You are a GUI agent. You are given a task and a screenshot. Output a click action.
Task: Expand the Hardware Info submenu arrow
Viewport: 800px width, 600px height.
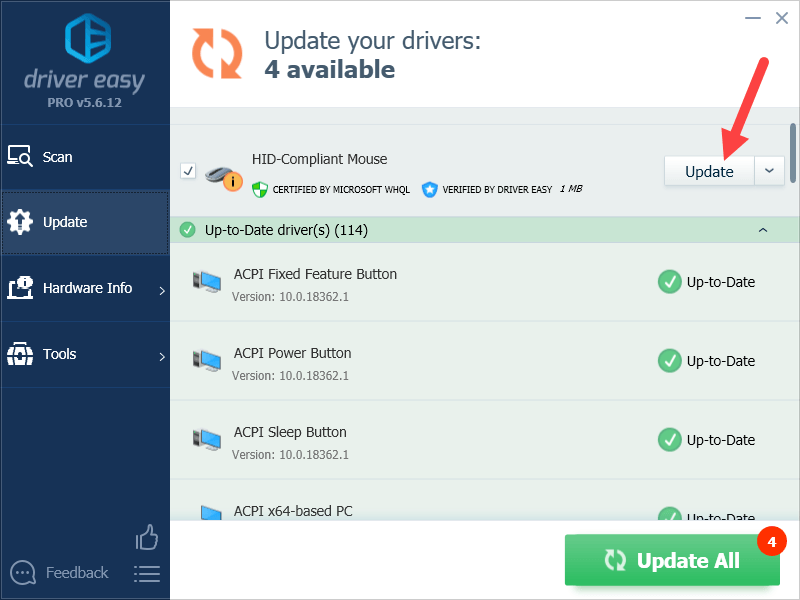point(162,291)
